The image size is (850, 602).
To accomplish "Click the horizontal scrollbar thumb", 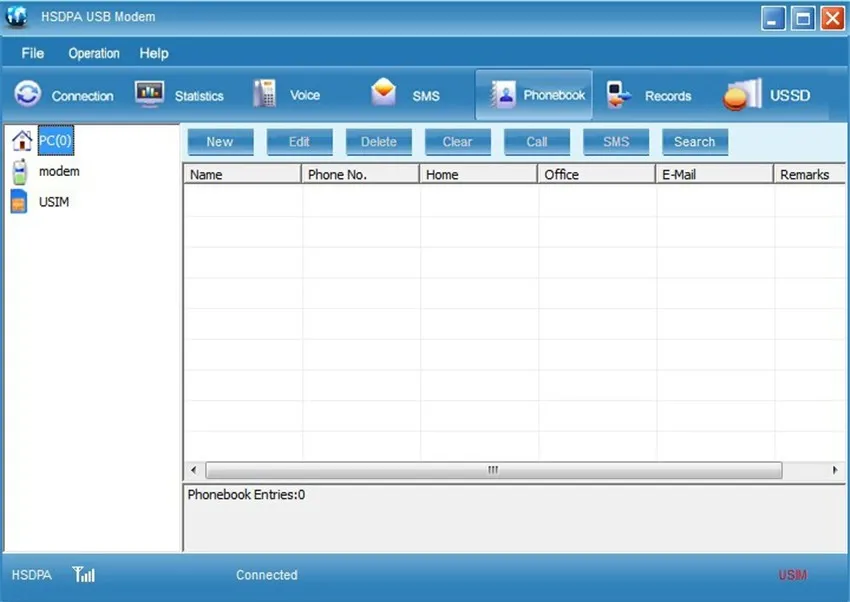I will [494, 470].
